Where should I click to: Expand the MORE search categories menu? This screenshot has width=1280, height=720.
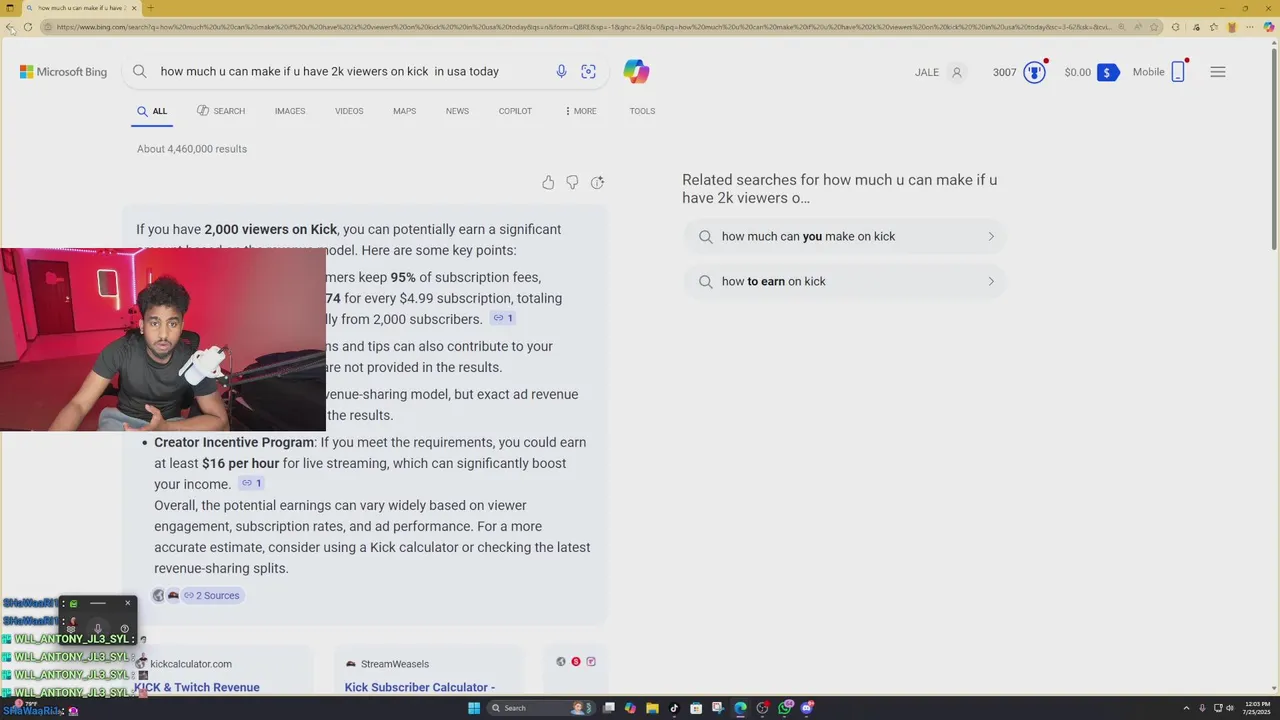tap(580, 111)
